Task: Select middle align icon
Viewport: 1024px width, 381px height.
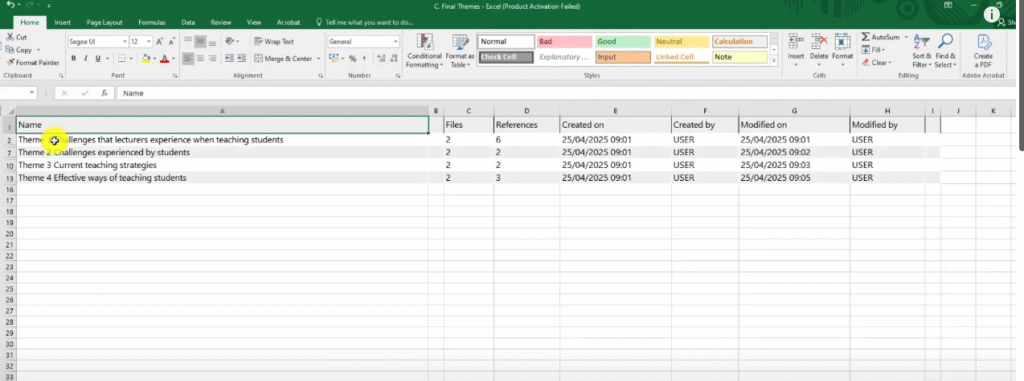Action: (200, 41)
